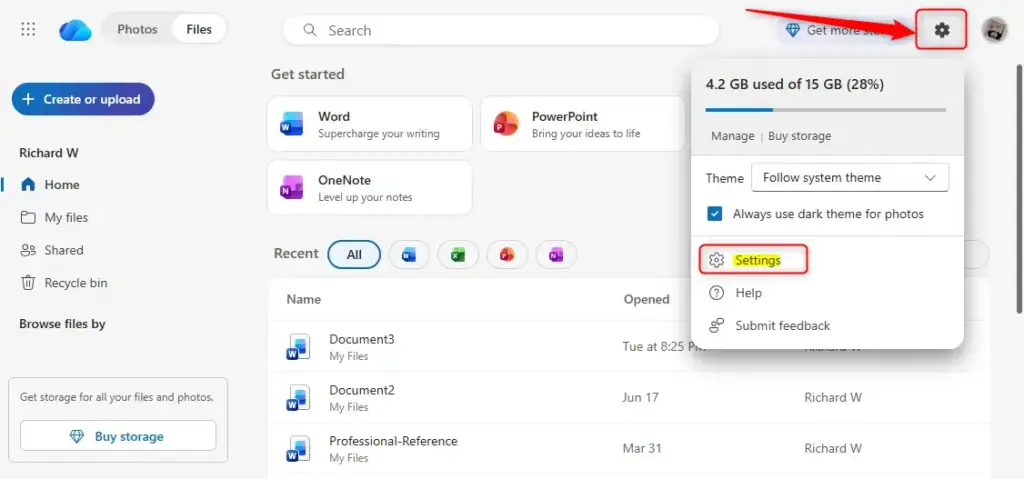Click Richard W owner in Document2 row
Screen dimensions: 1024x479
click(833, 397)
